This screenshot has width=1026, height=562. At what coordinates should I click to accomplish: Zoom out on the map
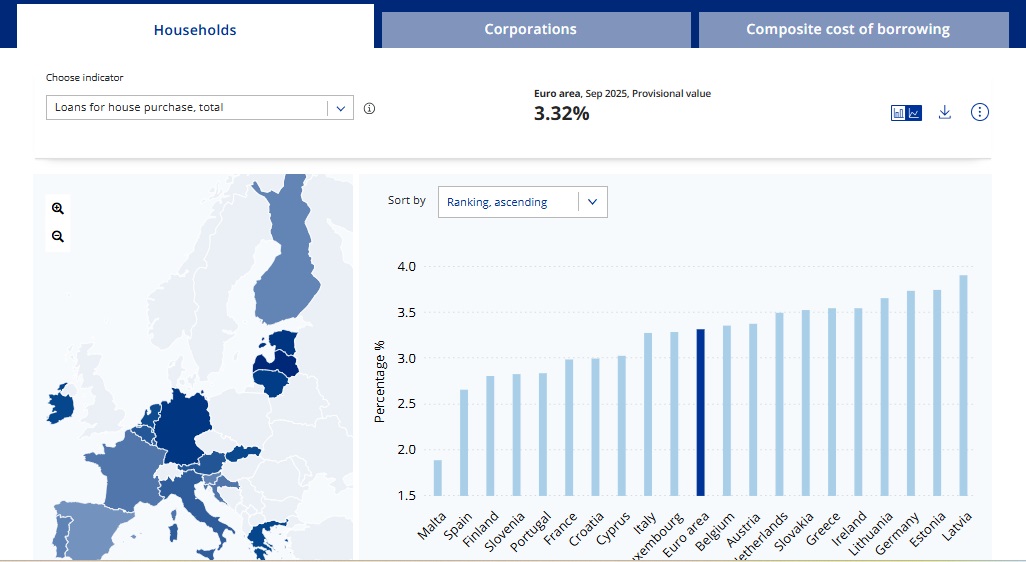point(58,237)
